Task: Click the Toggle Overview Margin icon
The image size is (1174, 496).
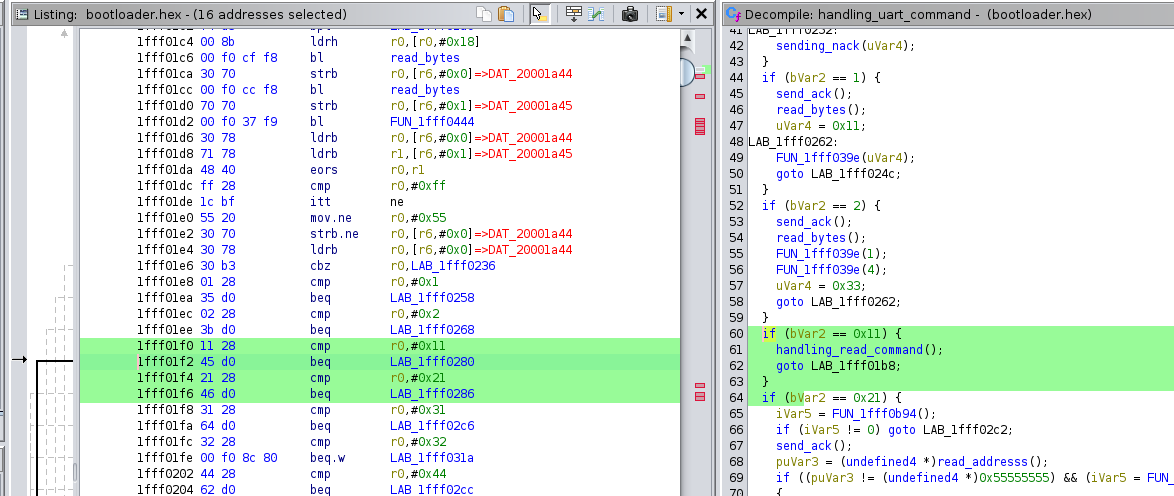Action: [x=663, y=14]
